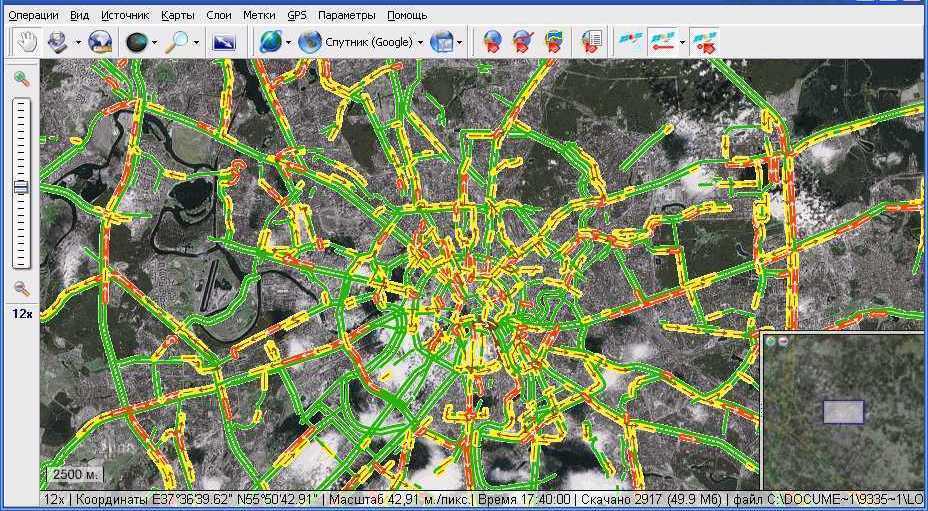
Task: Toggle GPS center-on-position button
Action: click(702, 41)
